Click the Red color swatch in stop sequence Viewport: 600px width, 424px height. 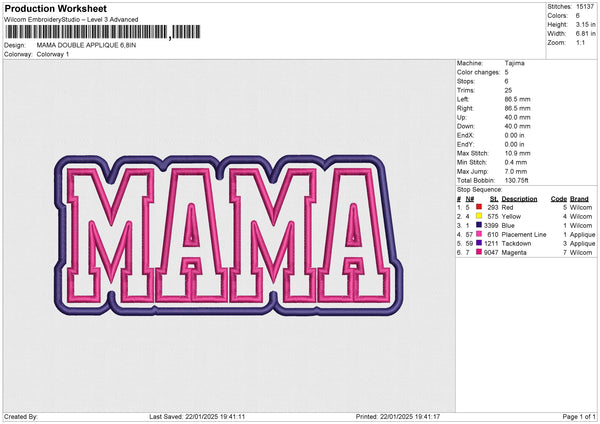click(x=479, y=207)
